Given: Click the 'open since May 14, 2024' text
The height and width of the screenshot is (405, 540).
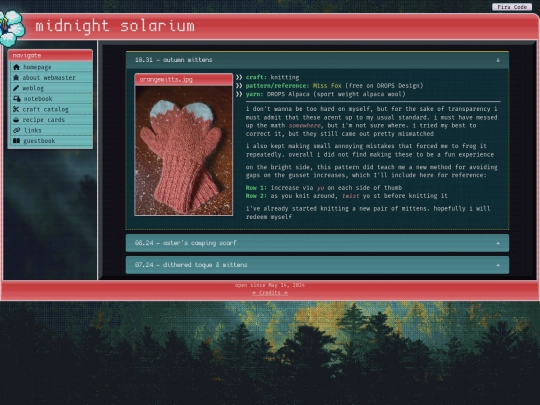Looking at the screenshot, I should pos(270,285).
